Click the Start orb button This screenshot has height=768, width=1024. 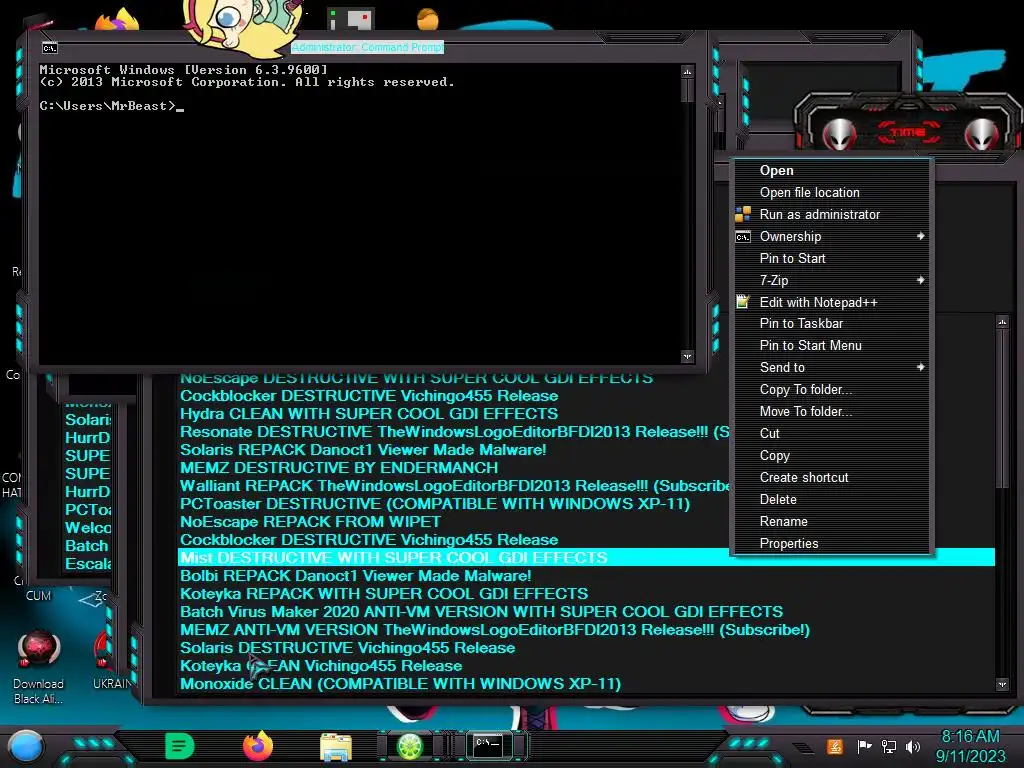point(25,746)
